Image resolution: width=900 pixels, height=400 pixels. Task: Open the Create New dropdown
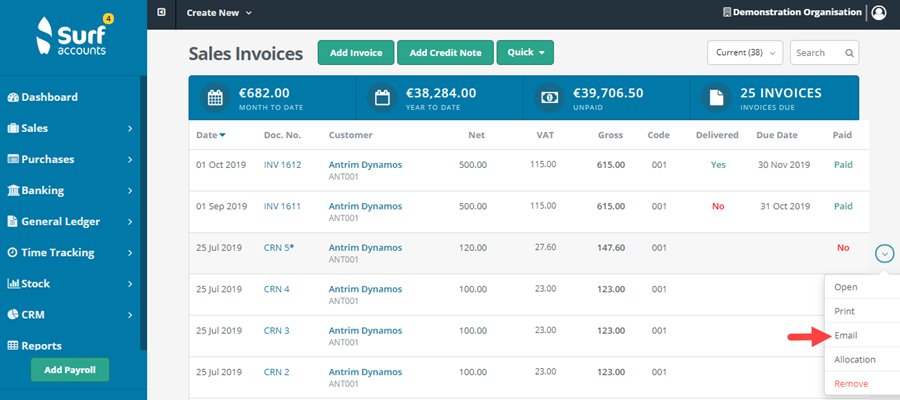[x=219, y=13]
